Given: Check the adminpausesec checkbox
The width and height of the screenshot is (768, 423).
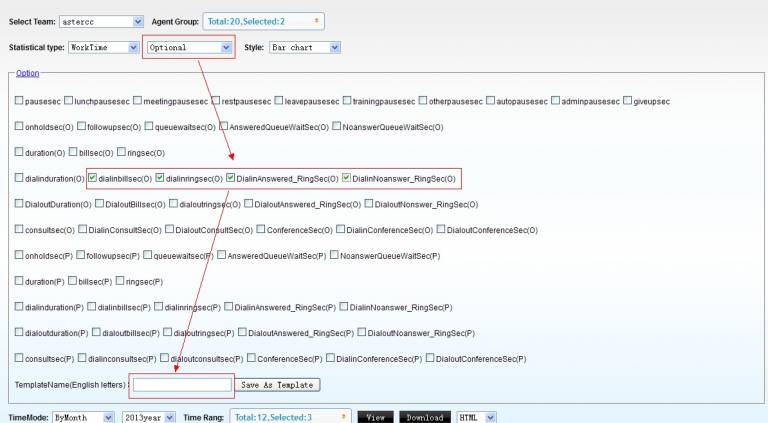Looking at the screenshot, I should pyautogui.click(x=555, y=100).
